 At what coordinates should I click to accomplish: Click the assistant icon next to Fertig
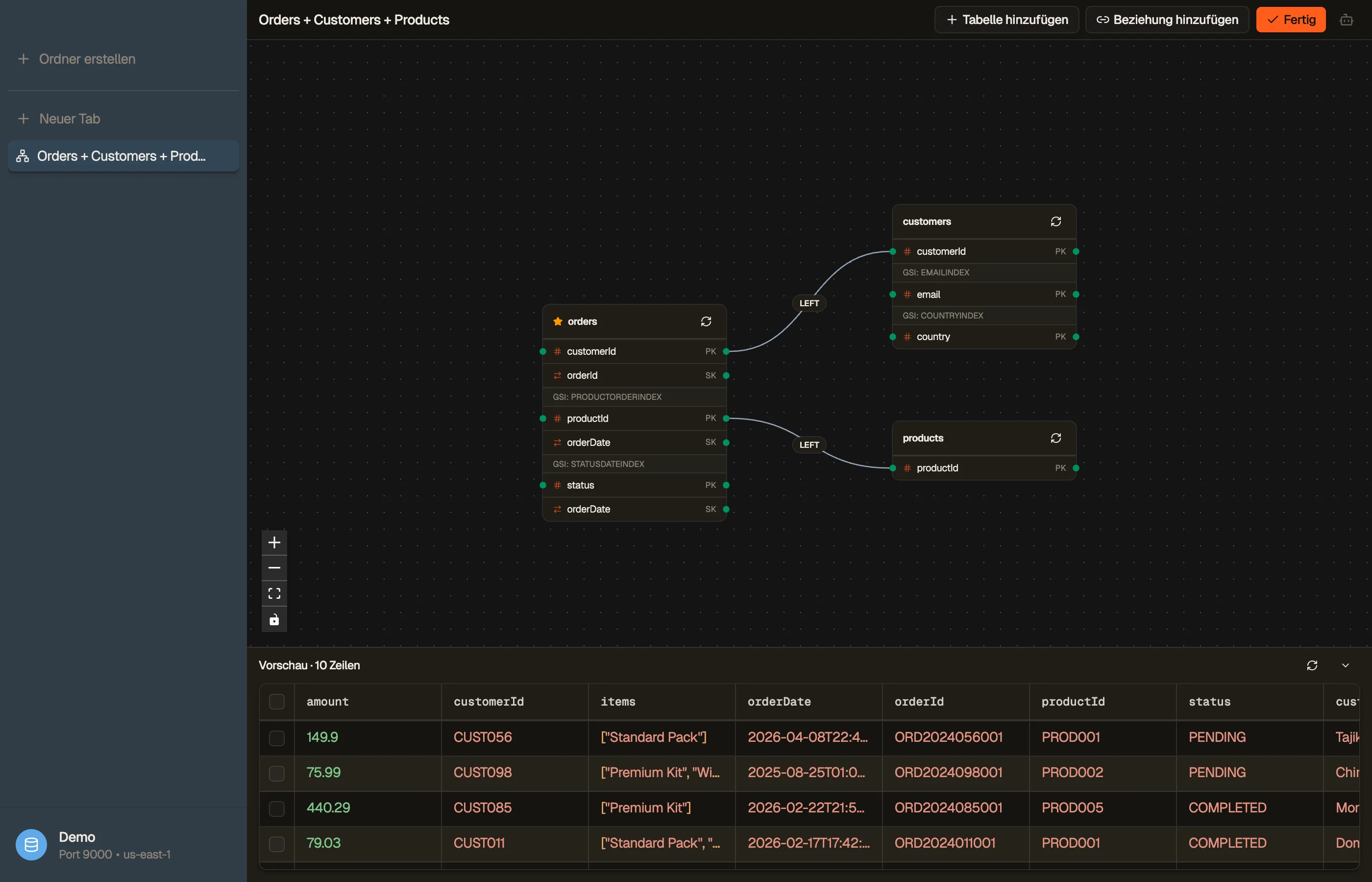click(x=1346, y=20)
